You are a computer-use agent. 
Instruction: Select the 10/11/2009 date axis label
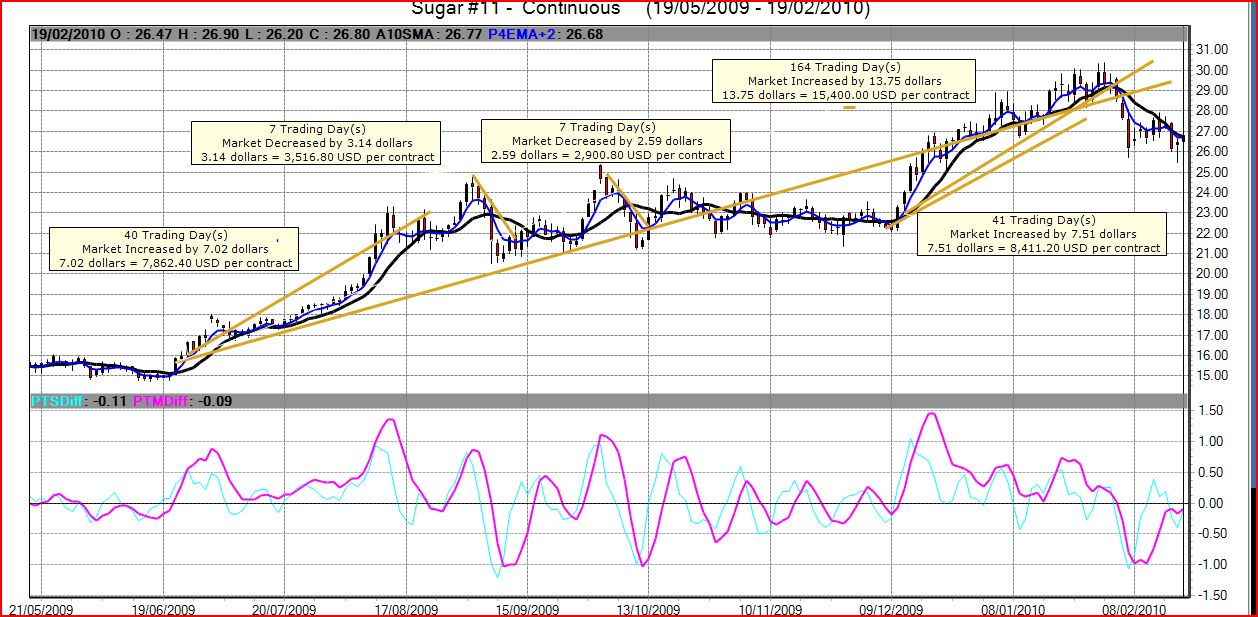(x=770, y=608)
